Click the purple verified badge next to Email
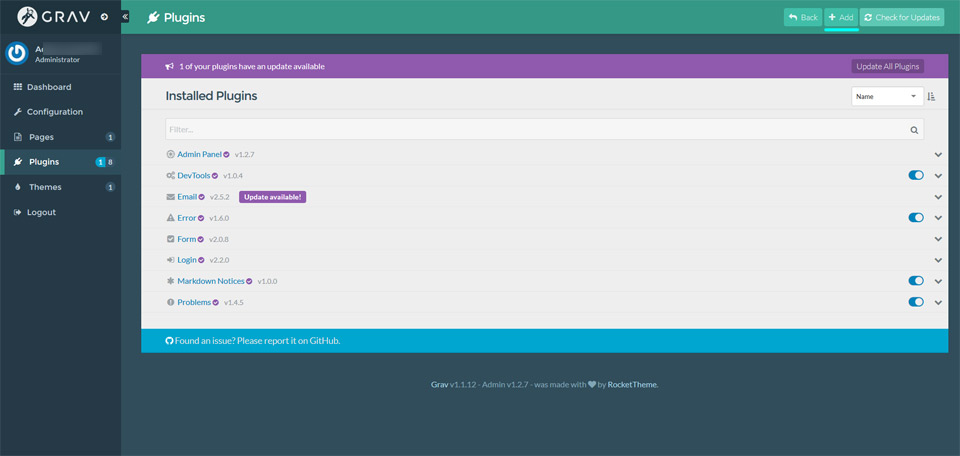 click(201, 197)
